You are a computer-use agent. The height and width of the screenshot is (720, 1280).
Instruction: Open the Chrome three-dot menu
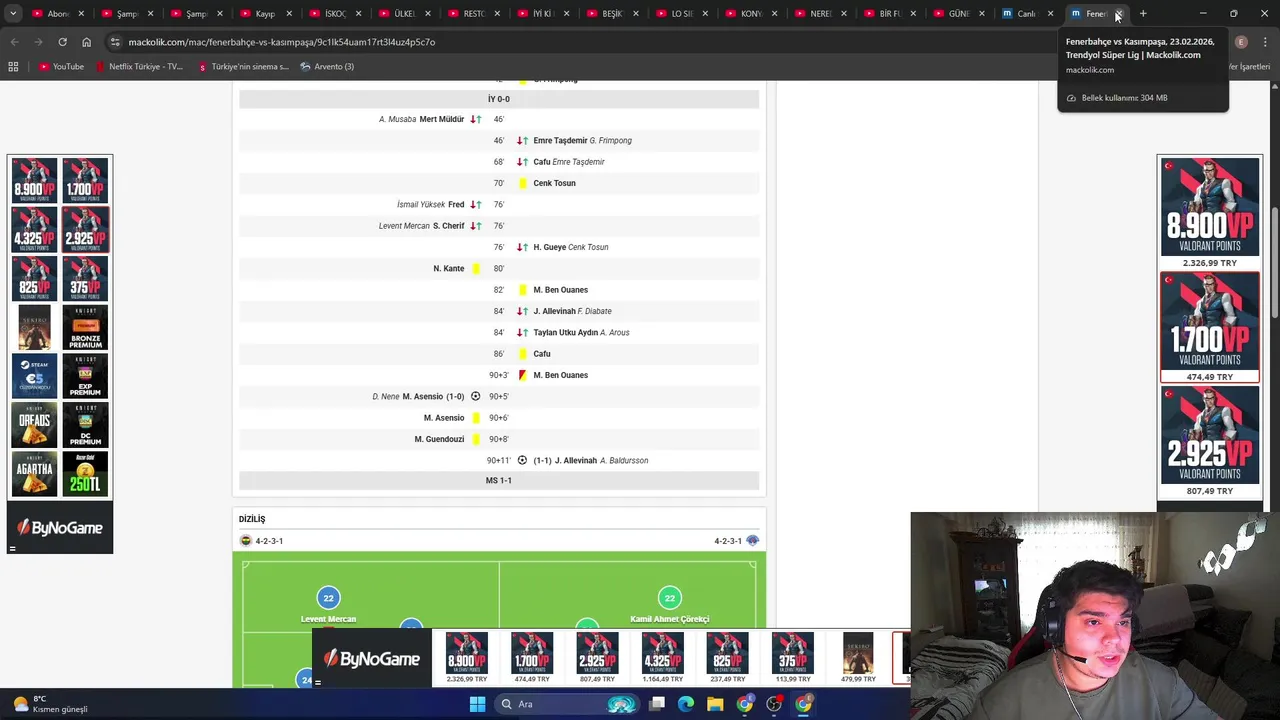tap(1265, 42)
